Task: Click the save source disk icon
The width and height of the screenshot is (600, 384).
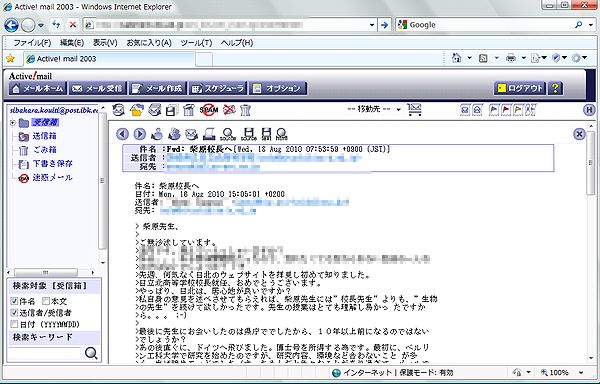Action: [x=249, y=134]
